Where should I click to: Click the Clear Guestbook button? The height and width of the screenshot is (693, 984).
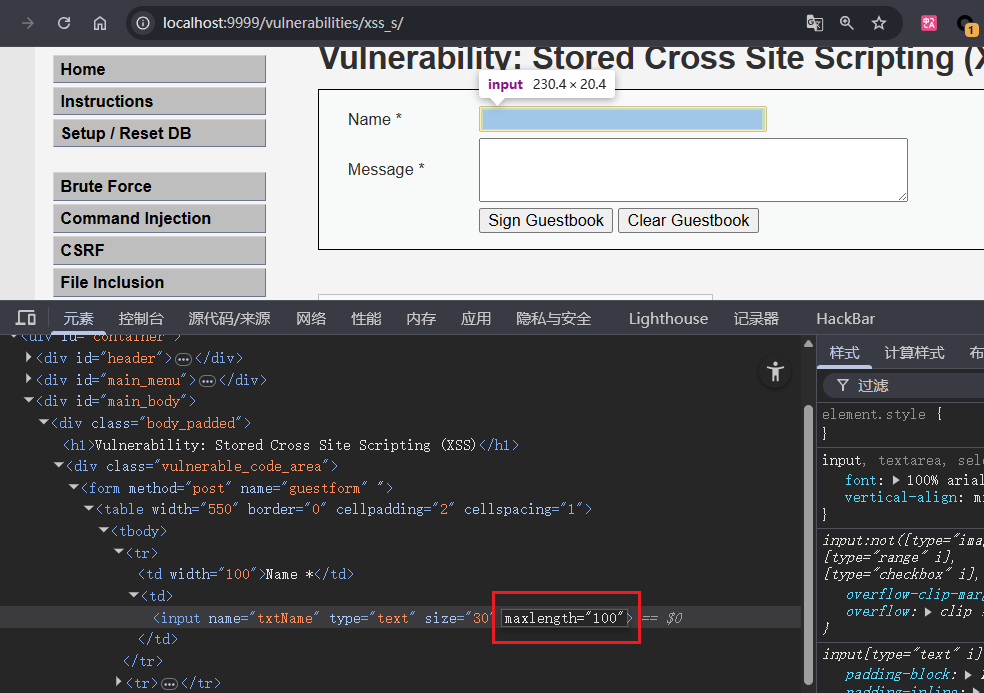(x=688, y=221)
